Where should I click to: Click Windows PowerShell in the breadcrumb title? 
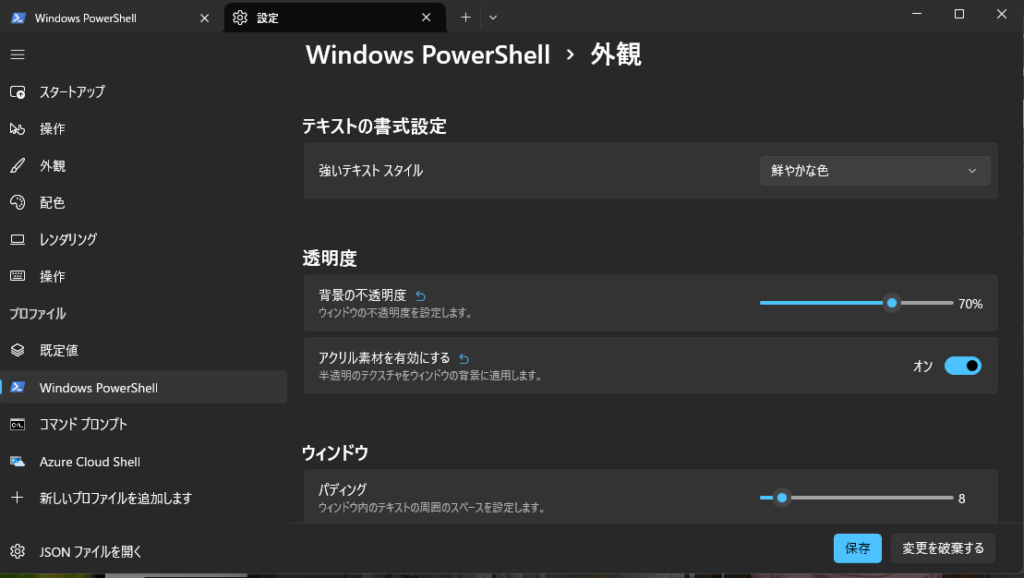click(428, 55)
